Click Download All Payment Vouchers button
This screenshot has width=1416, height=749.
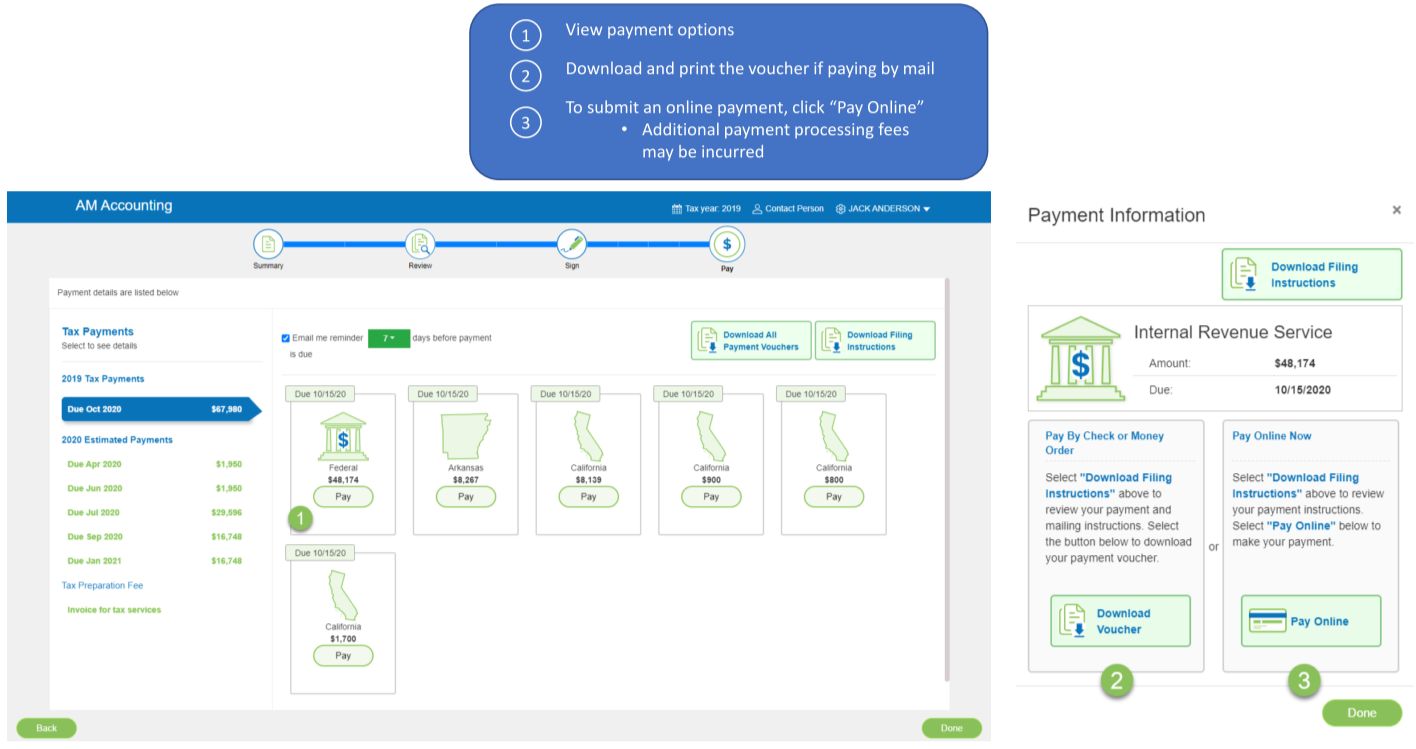[x=751, y=341]
